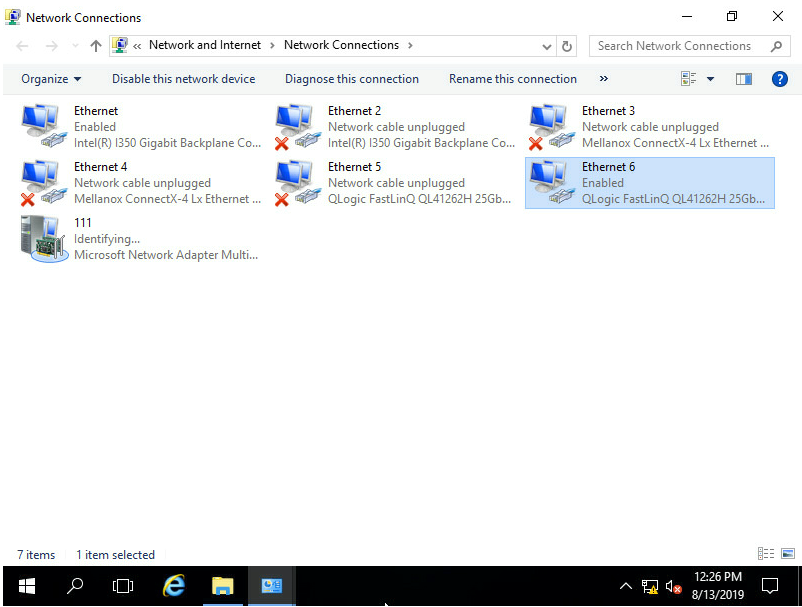Click the Back navigation arrow
Image resolution: width=802 pixels, height=607 pixels.
tap(22, 46)
